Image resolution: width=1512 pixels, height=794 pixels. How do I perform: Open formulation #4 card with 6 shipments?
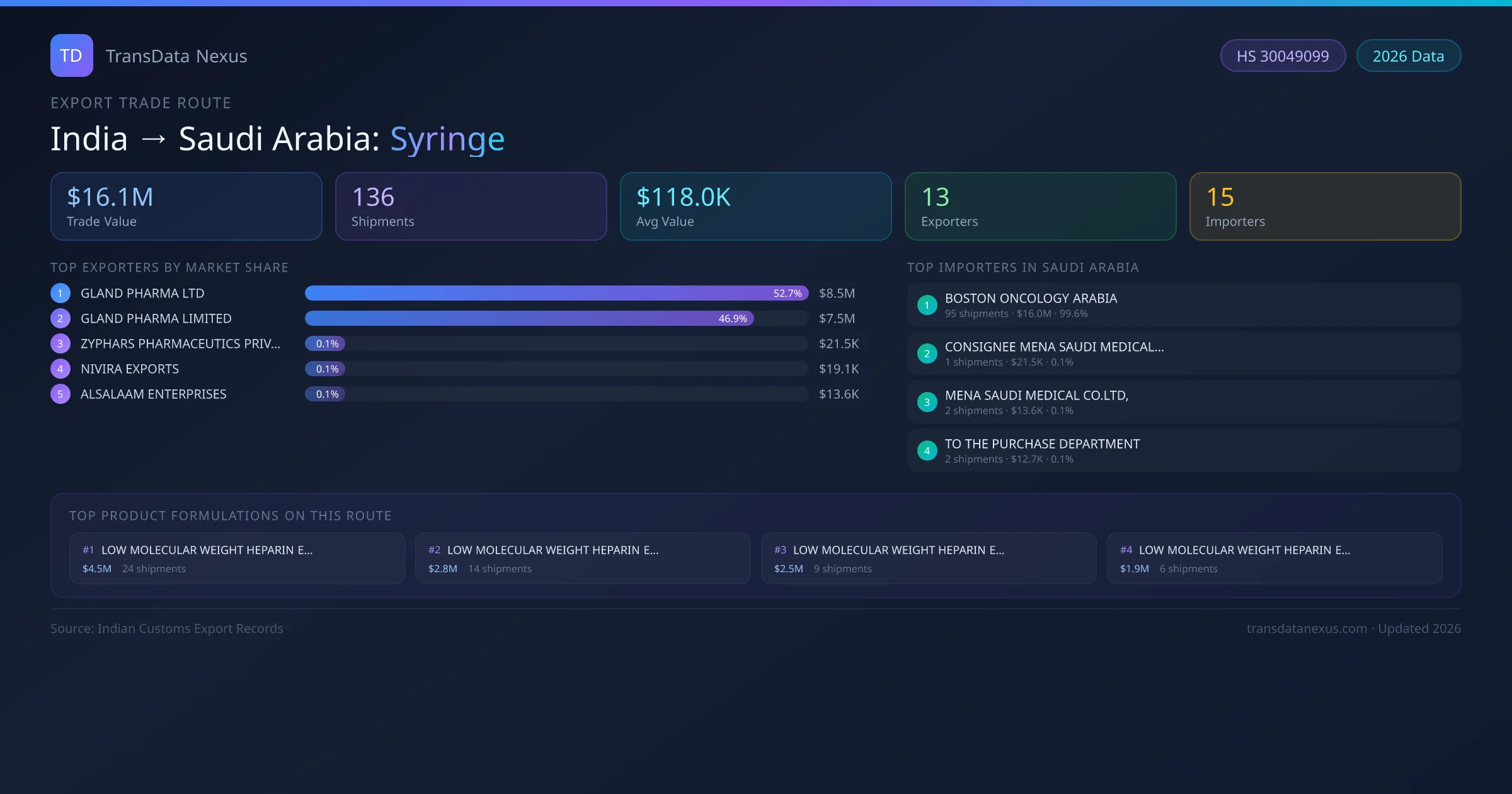[x=1274, y=558]
